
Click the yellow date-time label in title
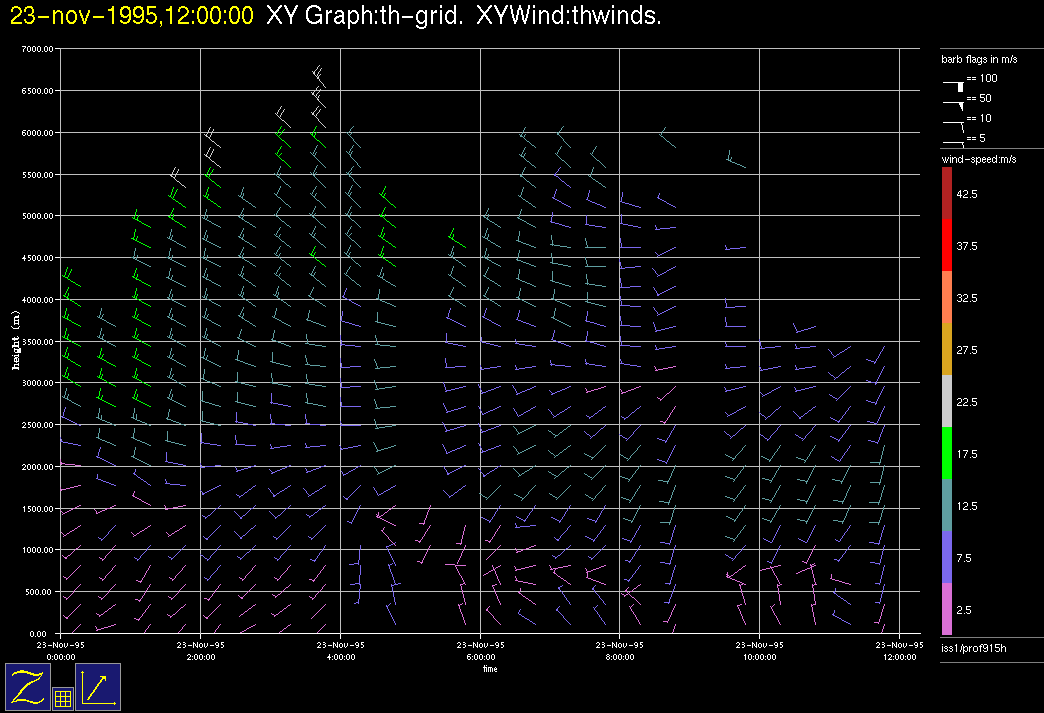pos(131,15)
